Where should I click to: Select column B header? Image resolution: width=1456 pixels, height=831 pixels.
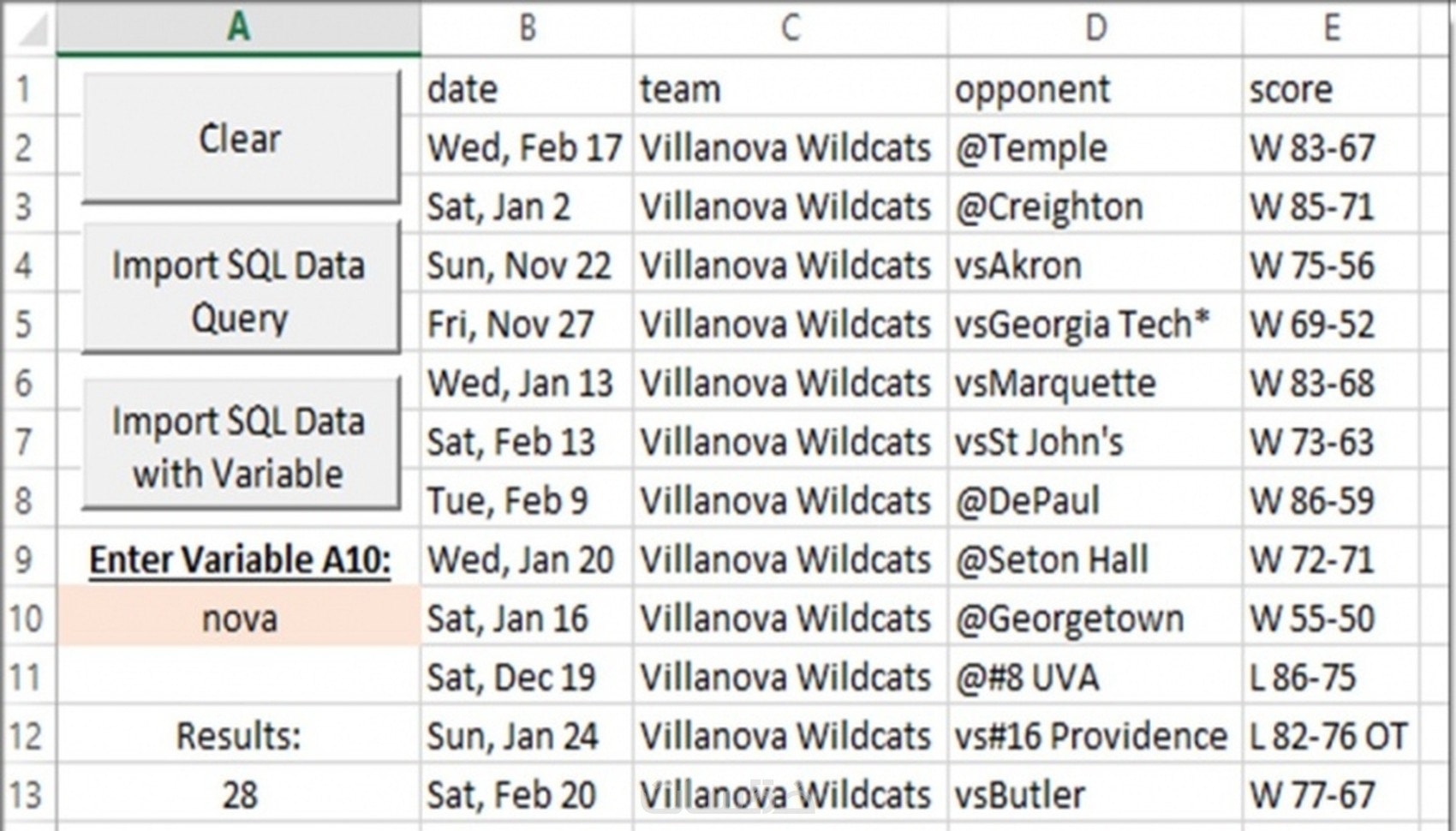coord(527,28)
